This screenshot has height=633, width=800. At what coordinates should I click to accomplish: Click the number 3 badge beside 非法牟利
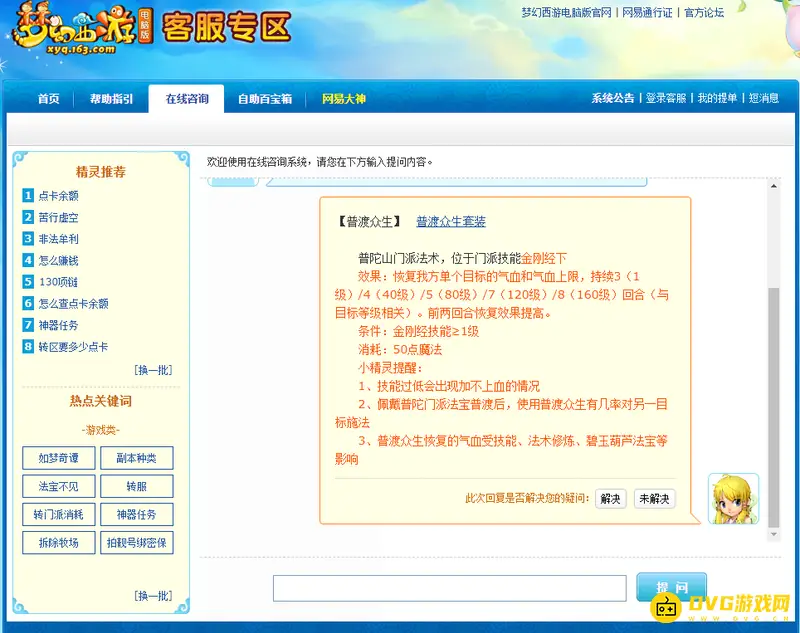pyautogui.click(x=28, y=239)
